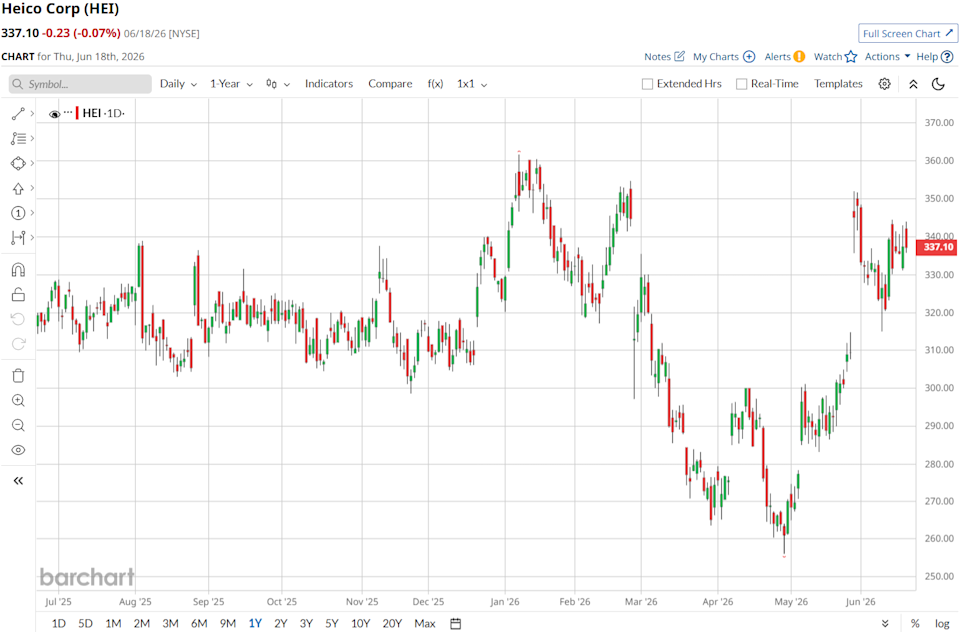Redo the last chart action
959x632 pixels.
click(18, 344)
